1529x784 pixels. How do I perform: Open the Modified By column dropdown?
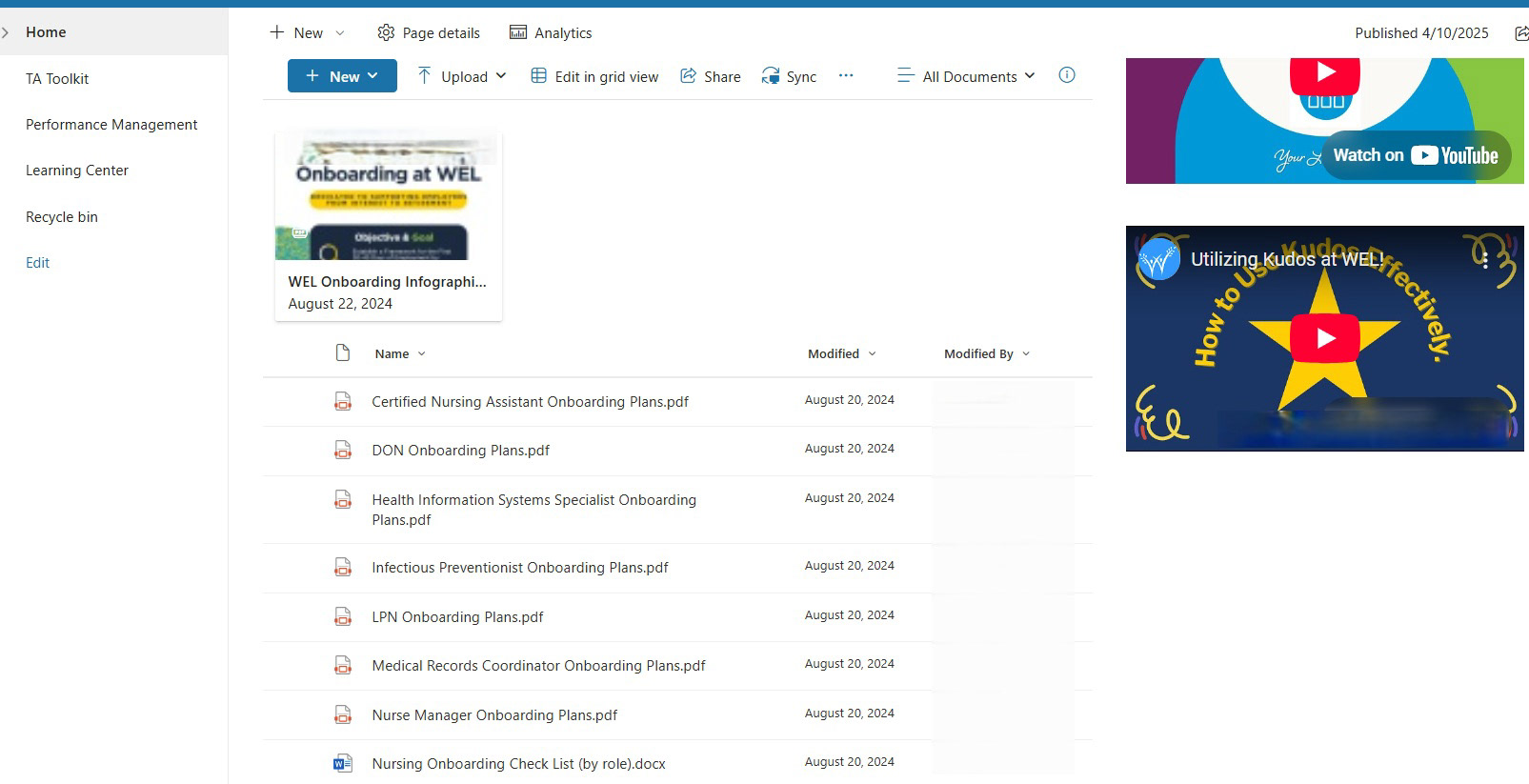[x=1026, y=353]
